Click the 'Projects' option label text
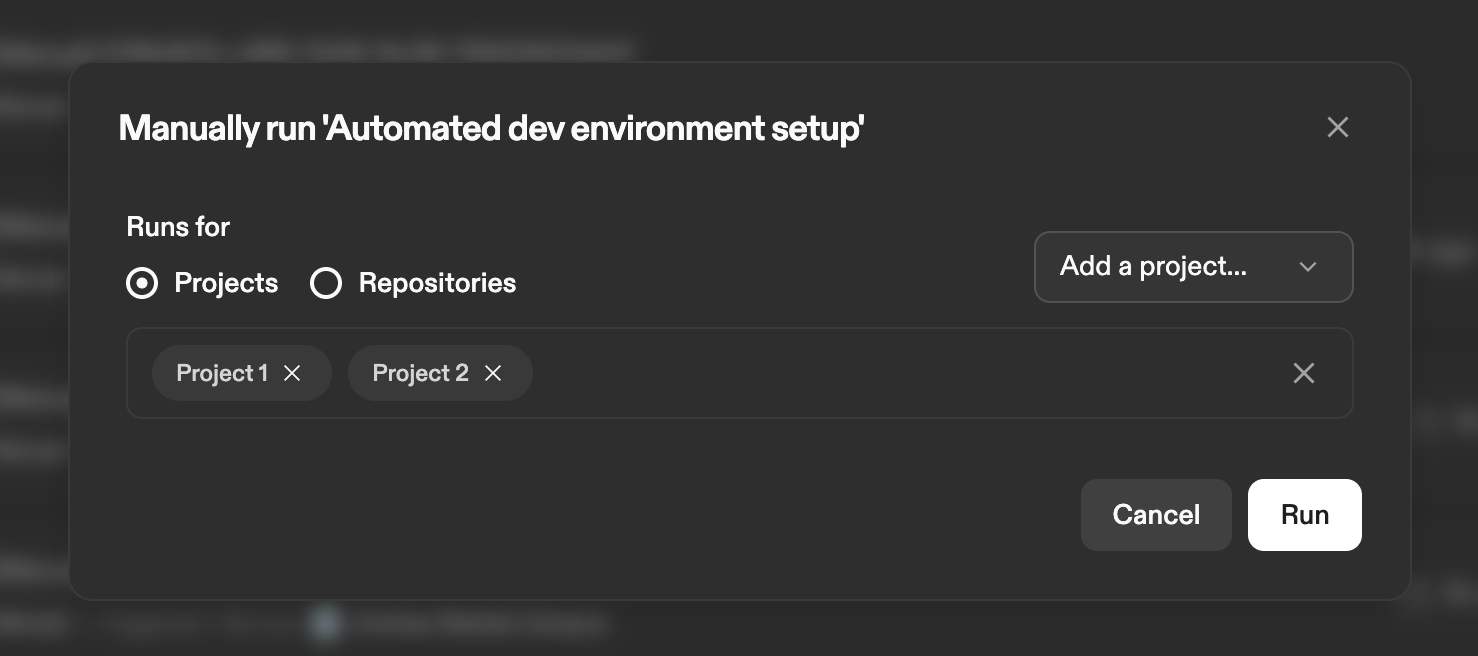1478x656 pixels. click(226, 284)
